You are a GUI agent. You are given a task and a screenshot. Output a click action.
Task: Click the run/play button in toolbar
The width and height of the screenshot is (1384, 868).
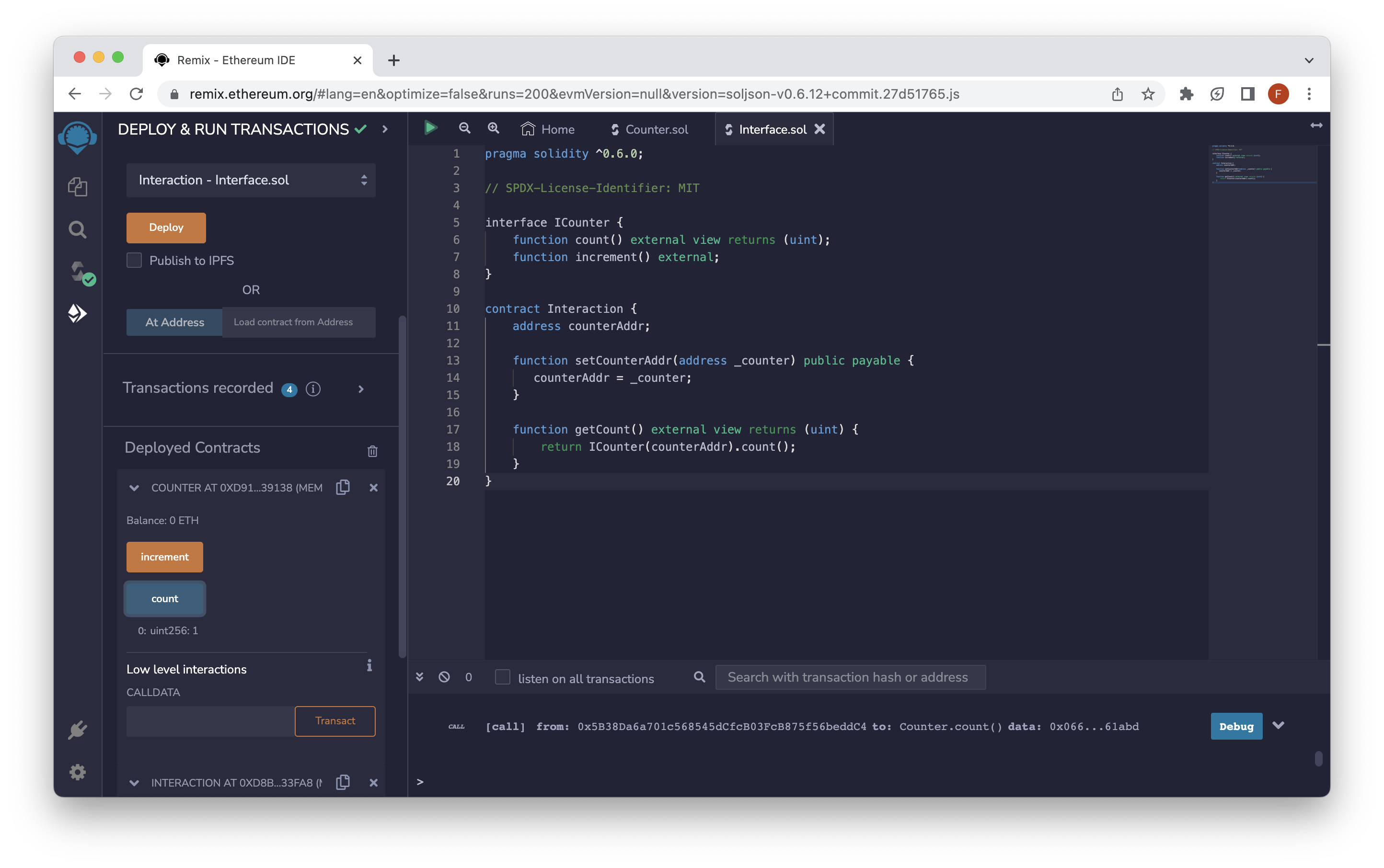429,128
